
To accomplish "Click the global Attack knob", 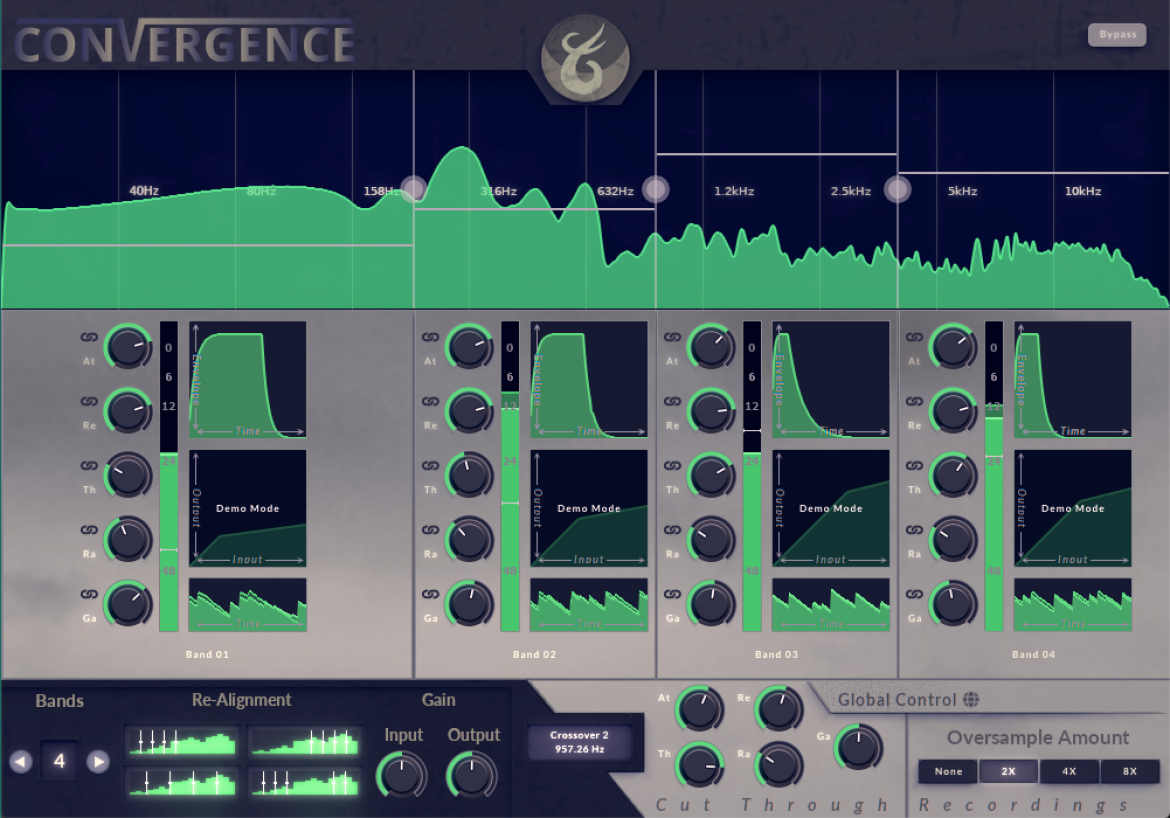I will click(x=700, y=708).
